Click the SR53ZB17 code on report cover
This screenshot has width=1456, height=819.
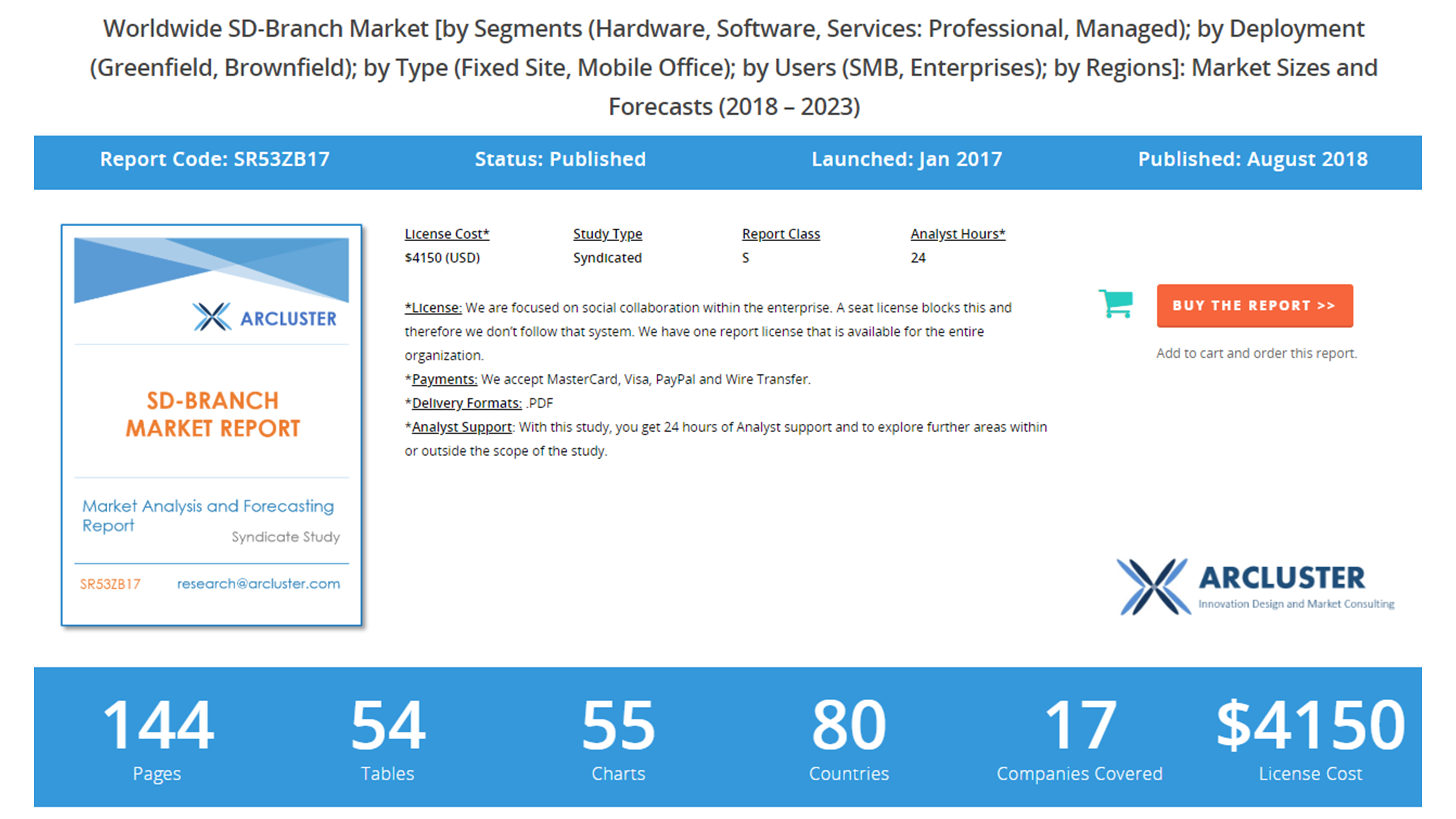[x=110, y=585]
